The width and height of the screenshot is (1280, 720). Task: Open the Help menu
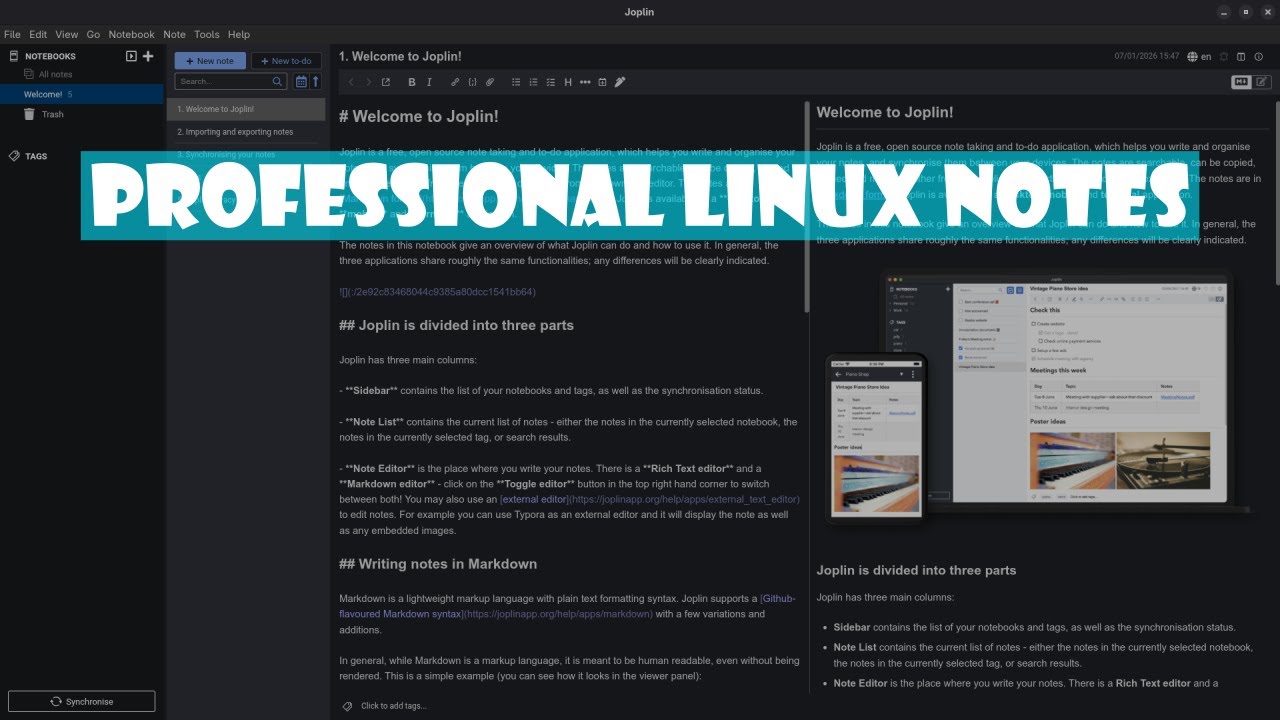[x=239, y=34]
